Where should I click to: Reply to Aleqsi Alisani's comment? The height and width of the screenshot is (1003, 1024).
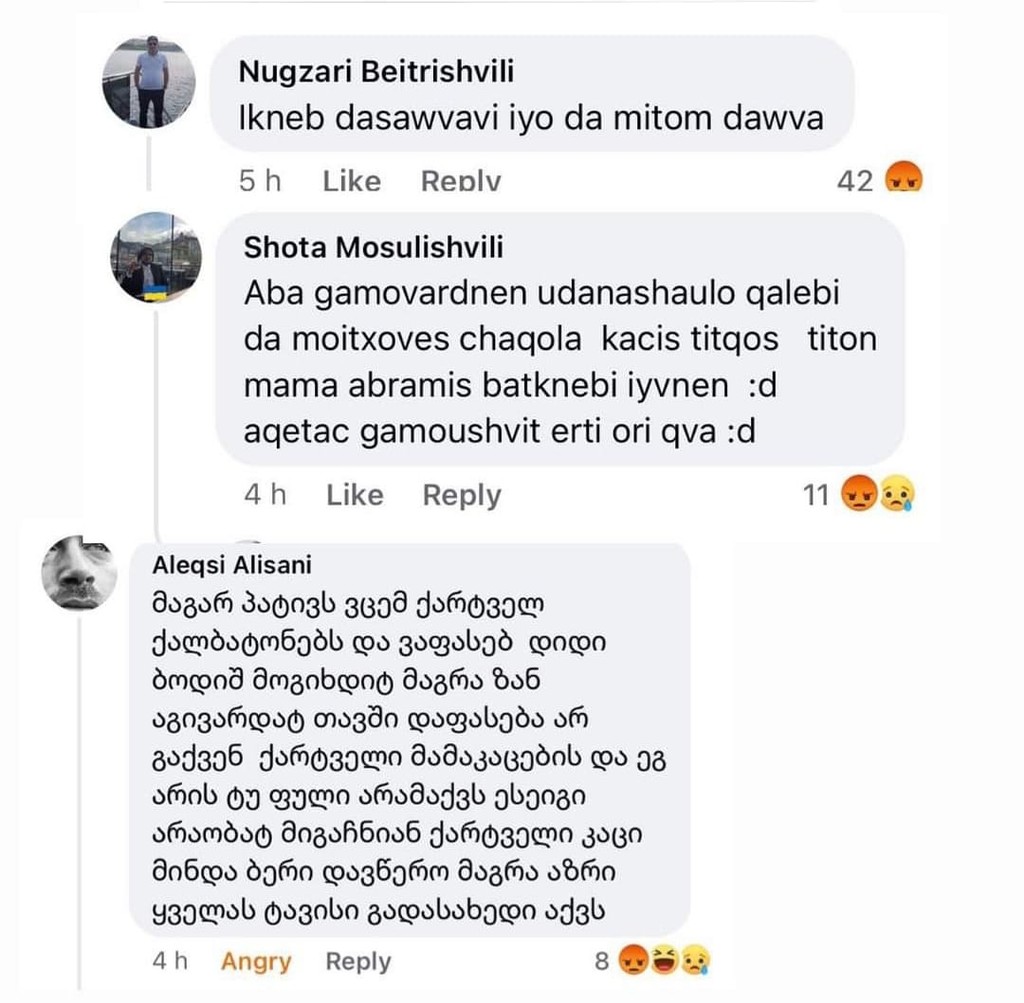tap(358, 962)
